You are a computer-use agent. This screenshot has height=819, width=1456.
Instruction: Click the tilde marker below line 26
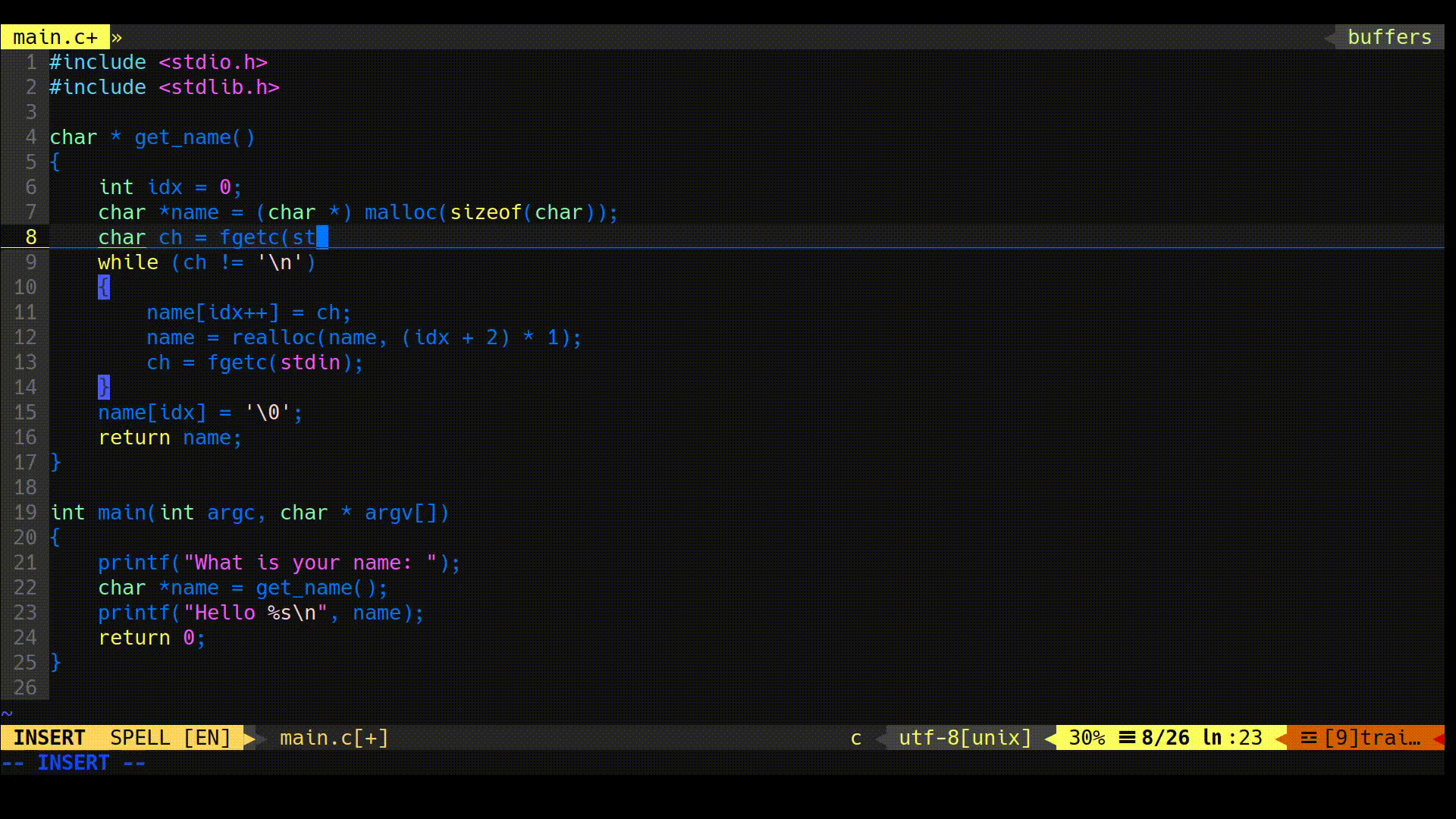(7, 713)
